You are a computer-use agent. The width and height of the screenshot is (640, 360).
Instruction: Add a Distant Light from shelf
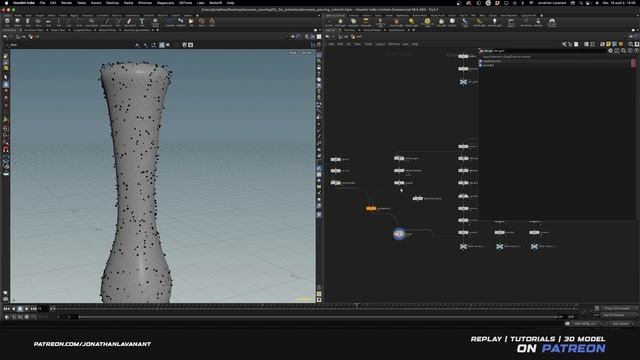click(411, 22)
